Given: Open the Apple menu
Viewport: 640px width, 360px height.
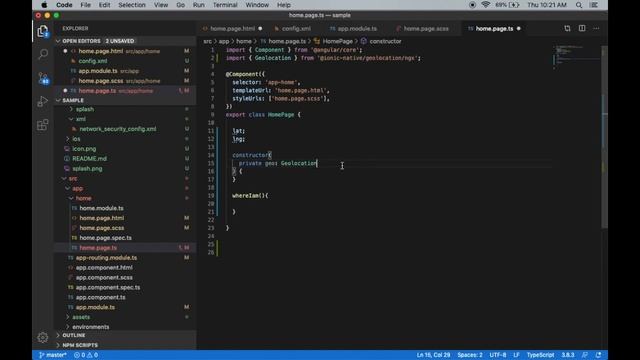Looking at the screenshot, I should pyautogui.click(x=44, y=5).
